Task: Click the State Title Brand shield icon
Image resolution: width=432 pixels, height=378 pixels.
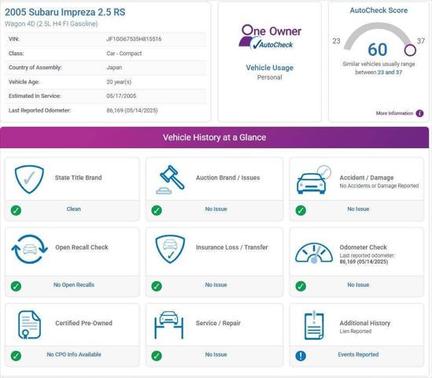Action: pos(29,179)
